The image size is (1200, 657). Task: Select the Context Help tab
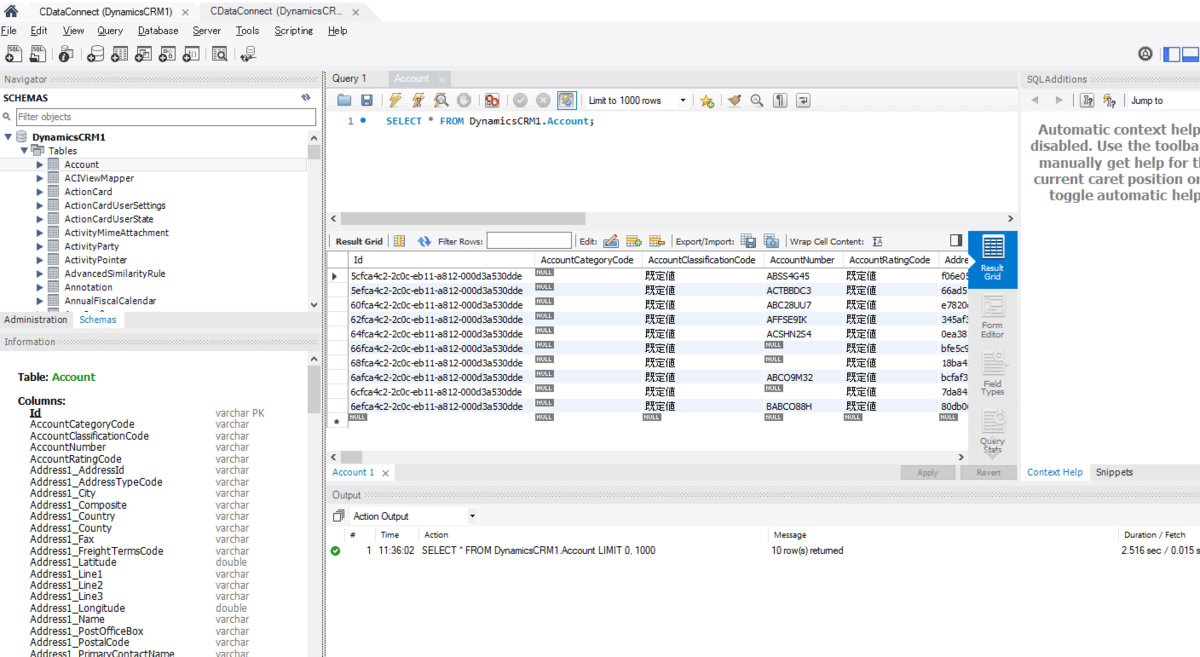(x=1055, y=472)
